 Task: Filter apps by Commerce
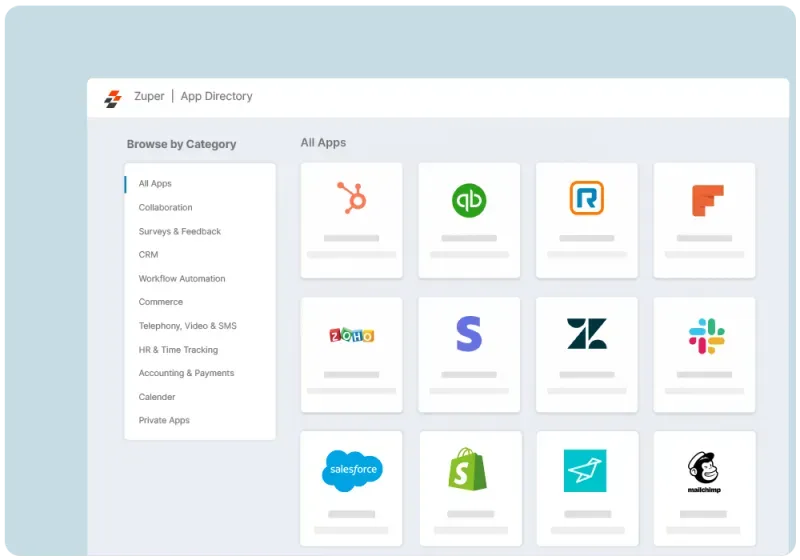coord(161,302)
